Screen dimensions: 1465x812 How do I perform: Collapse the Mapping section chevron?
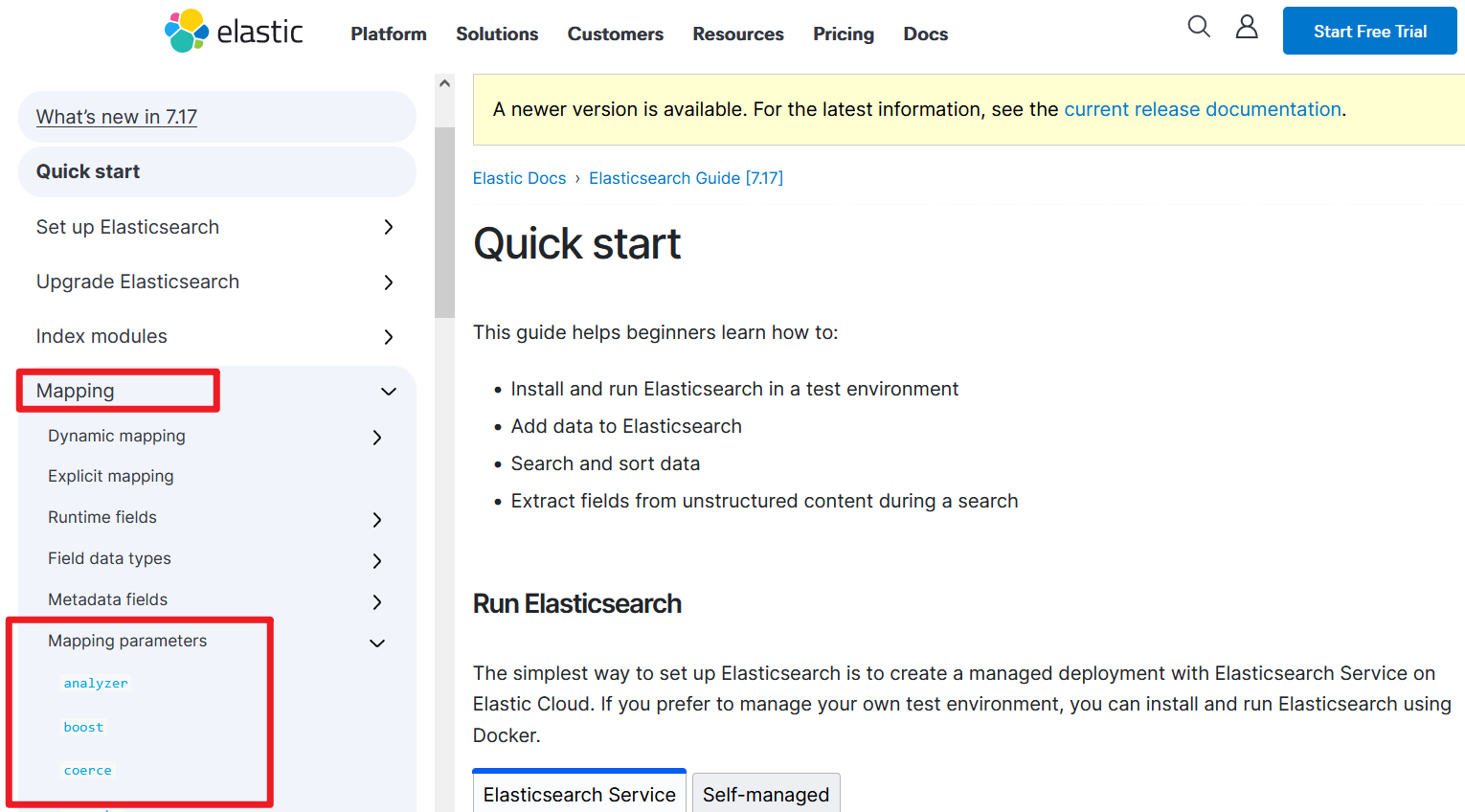tap(388, 391)
